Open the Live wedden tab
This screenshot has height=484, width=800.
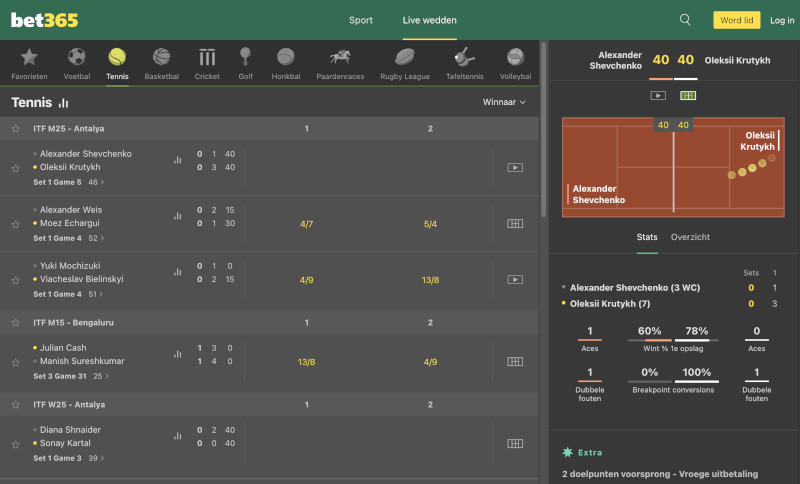pos(430,20)
